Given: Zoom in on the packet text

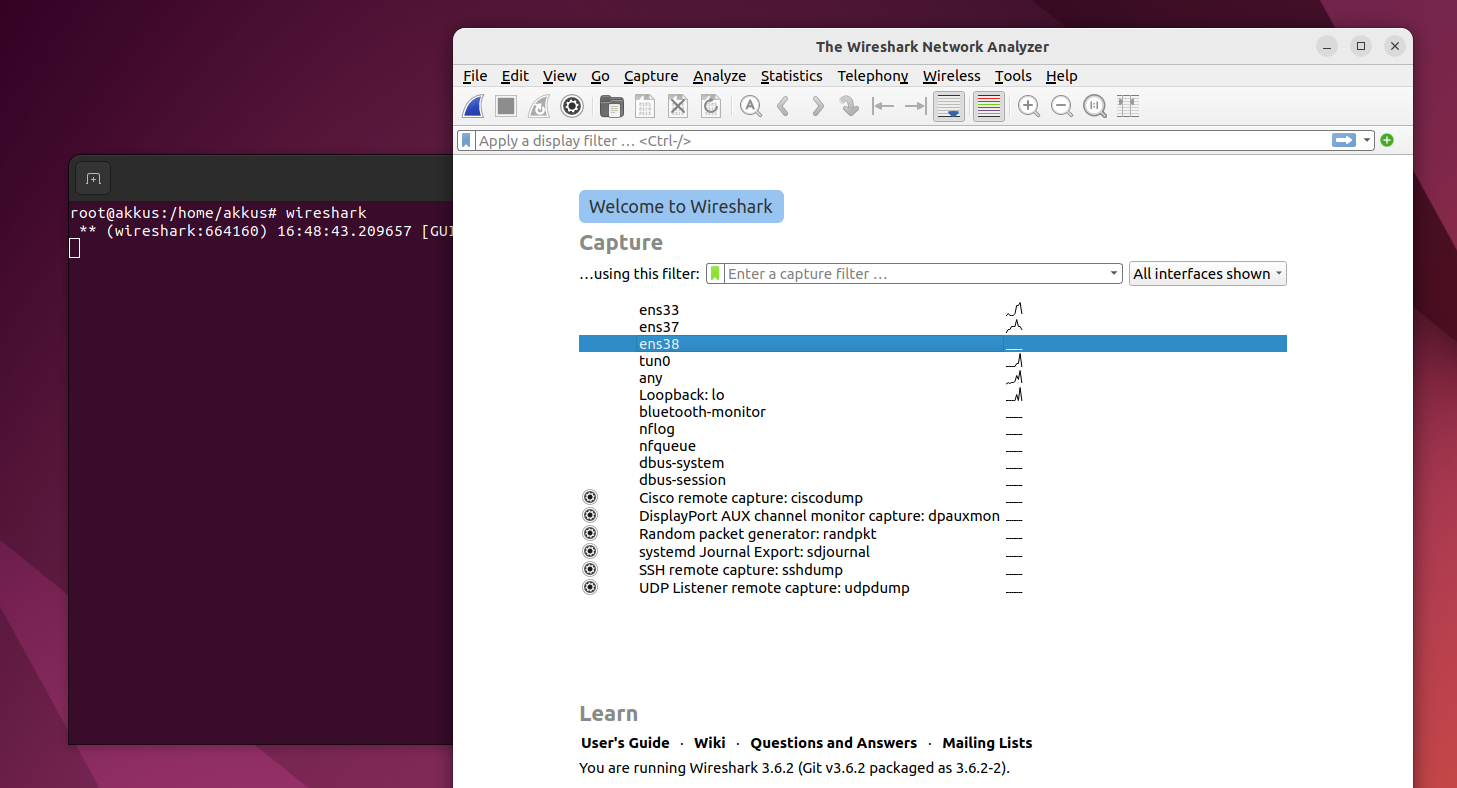Looking at the screenshot, I should [x=1028, y=106].
